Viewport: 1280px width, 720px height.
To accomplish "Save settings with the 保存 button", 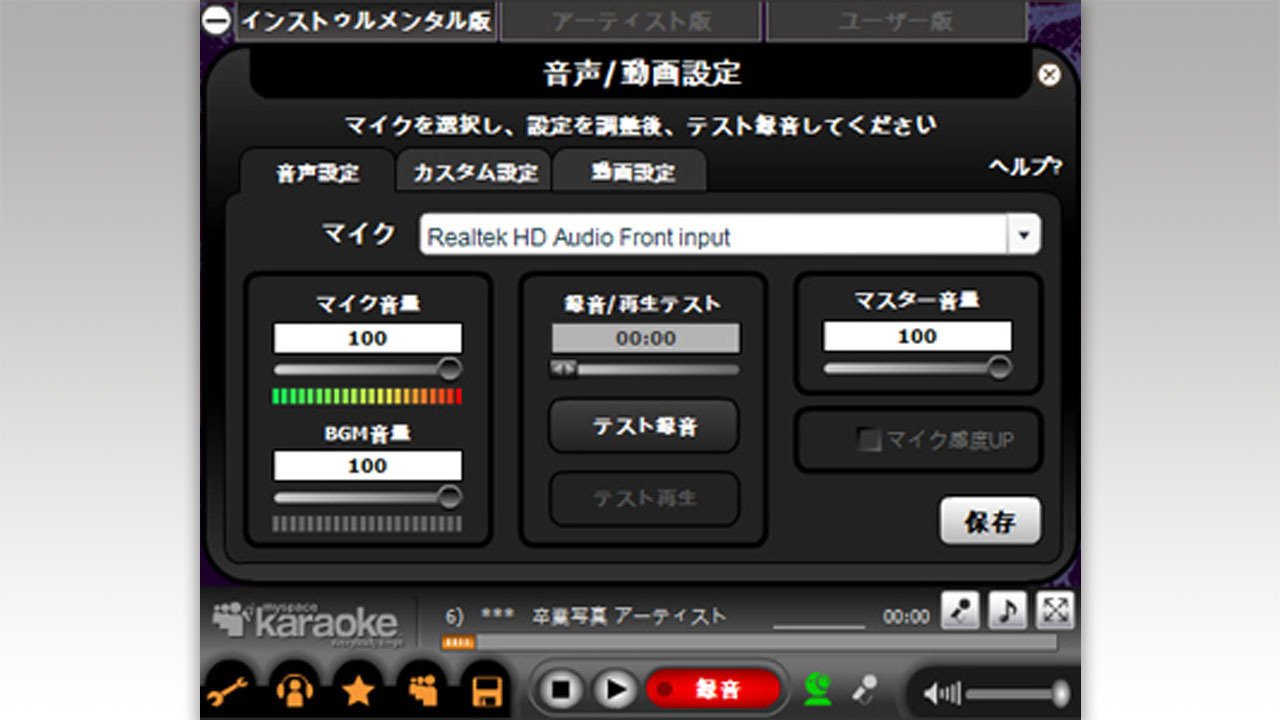I will [990, 521].
